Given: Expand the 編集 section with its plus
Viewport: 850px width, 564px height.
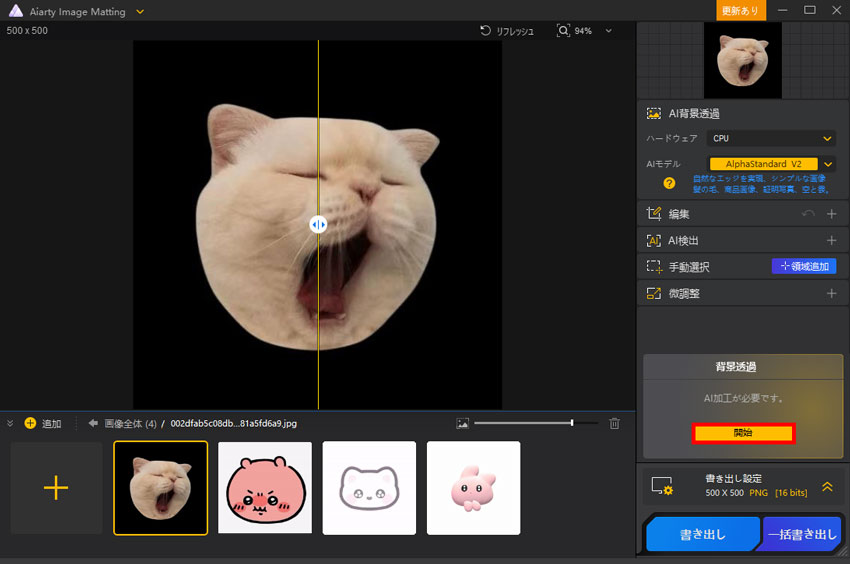Looking at the screenshot, I should click(832, 214).
